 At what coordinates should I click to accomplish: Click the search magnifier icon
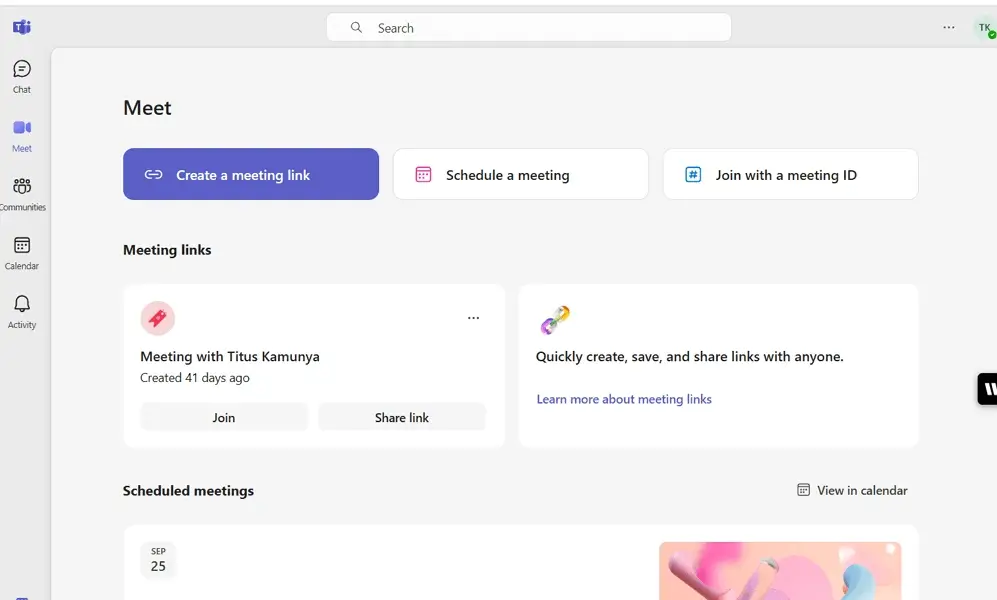click(356, 27)
